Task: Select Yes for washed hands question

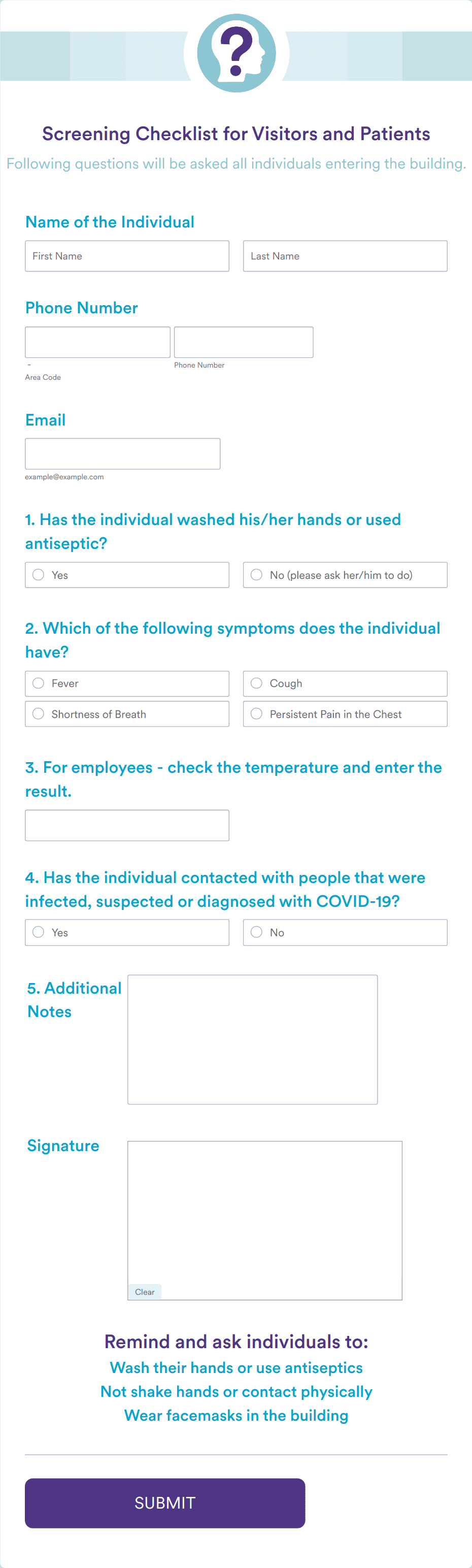Action: click(x=127, y=575)
